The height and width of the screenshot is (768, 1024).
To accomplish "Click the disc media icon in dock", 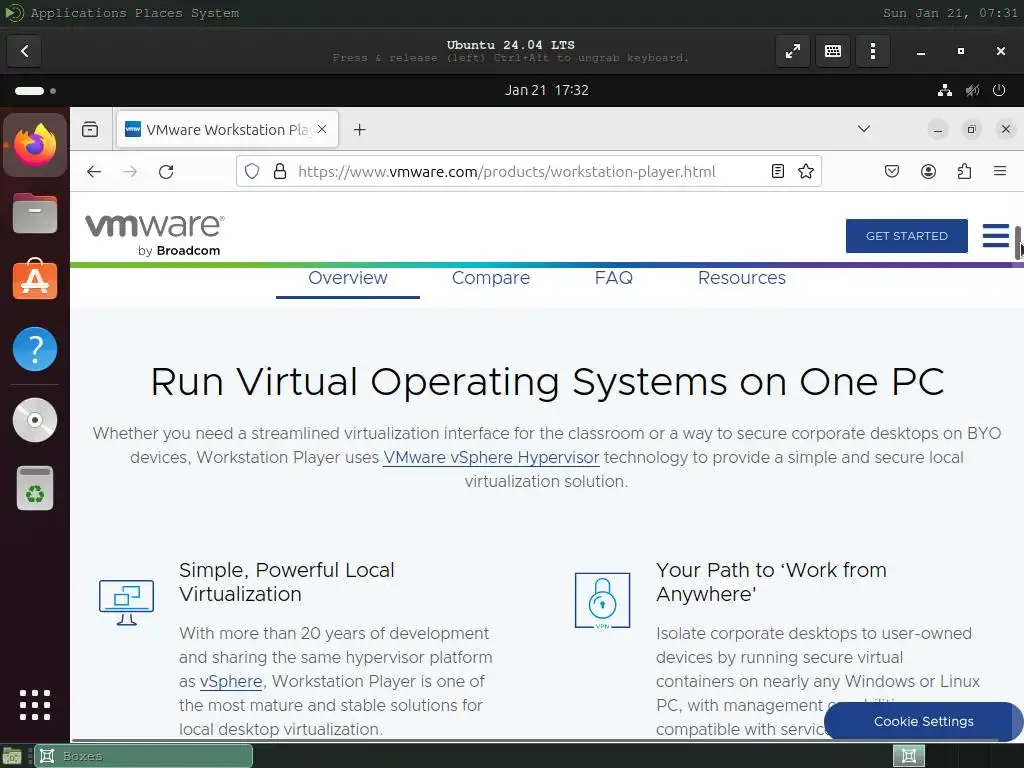I will (x=35, y=420).
